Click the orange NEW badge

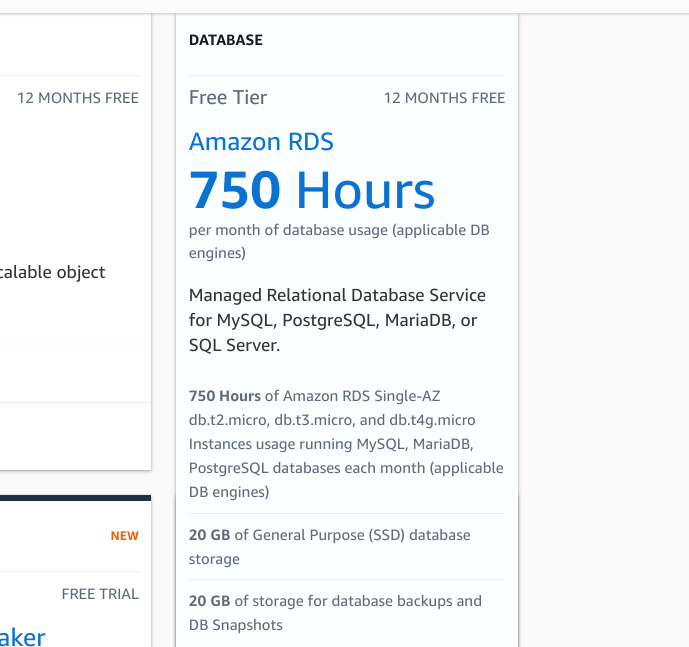(x=125, y=536)
